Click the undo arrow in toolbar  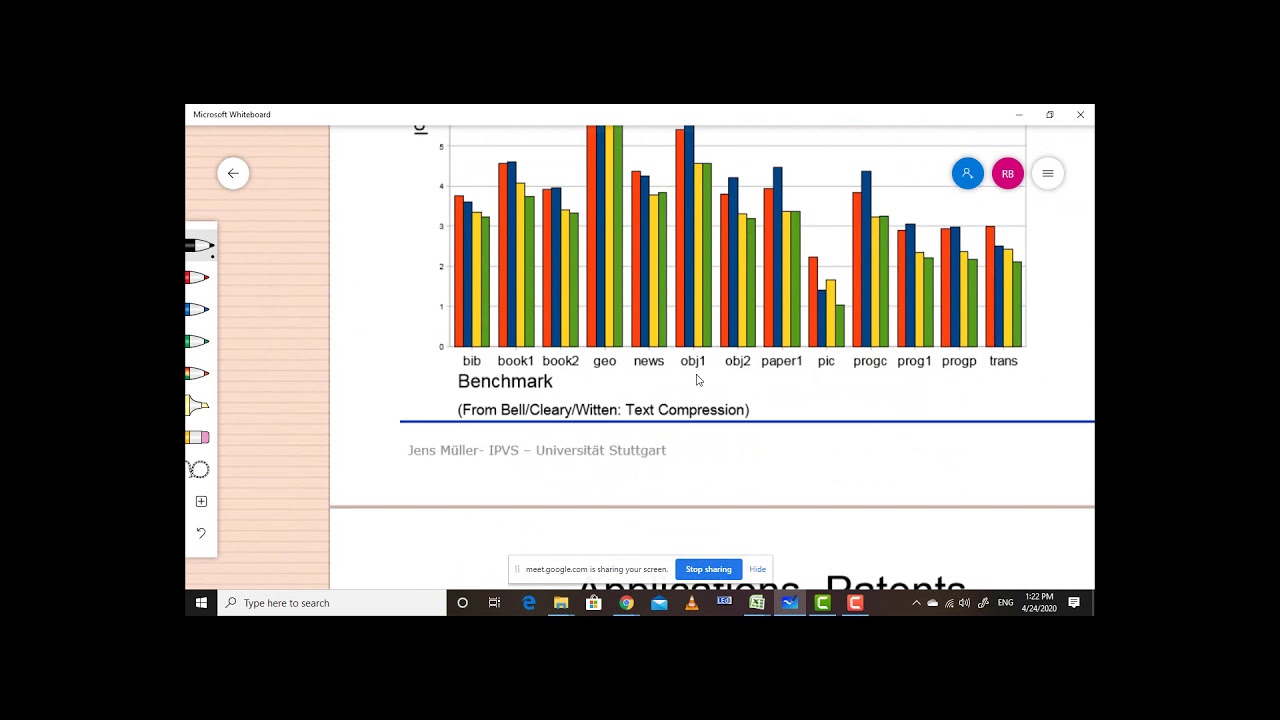pos(201,533)
